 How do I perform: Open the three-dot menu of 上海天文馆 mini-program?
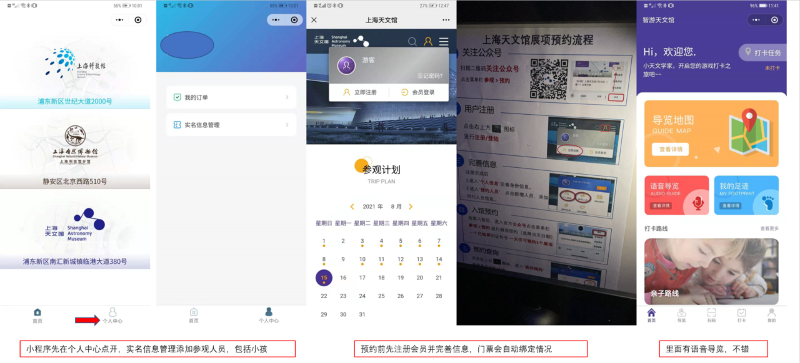(x=446, y=20)
